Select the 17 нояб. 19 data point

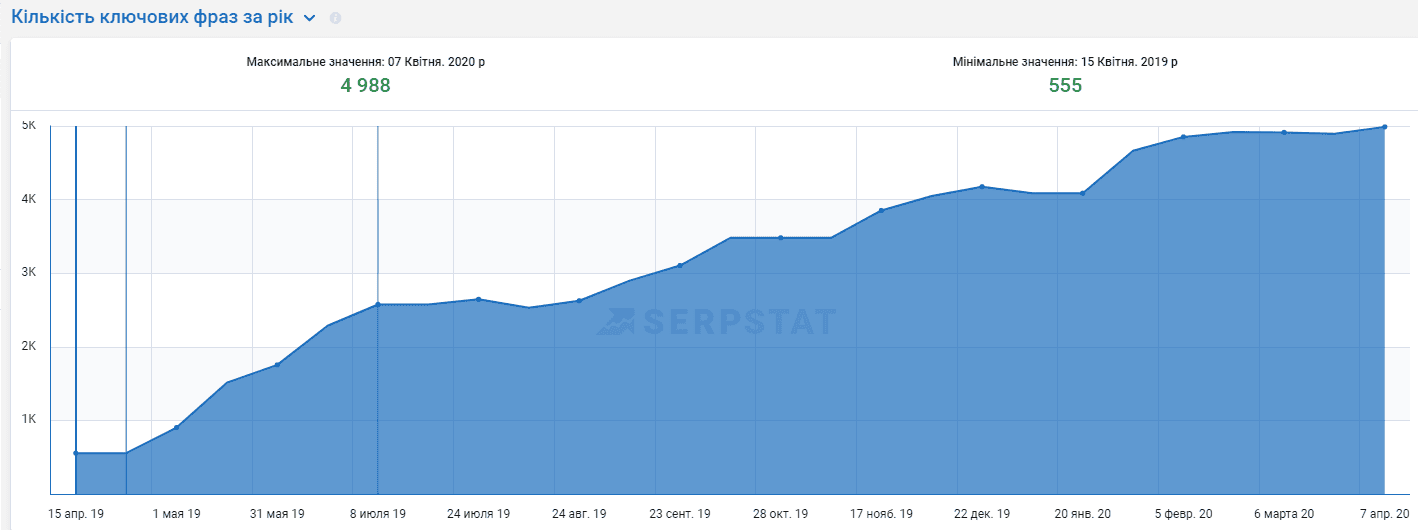tap(882, 210)
